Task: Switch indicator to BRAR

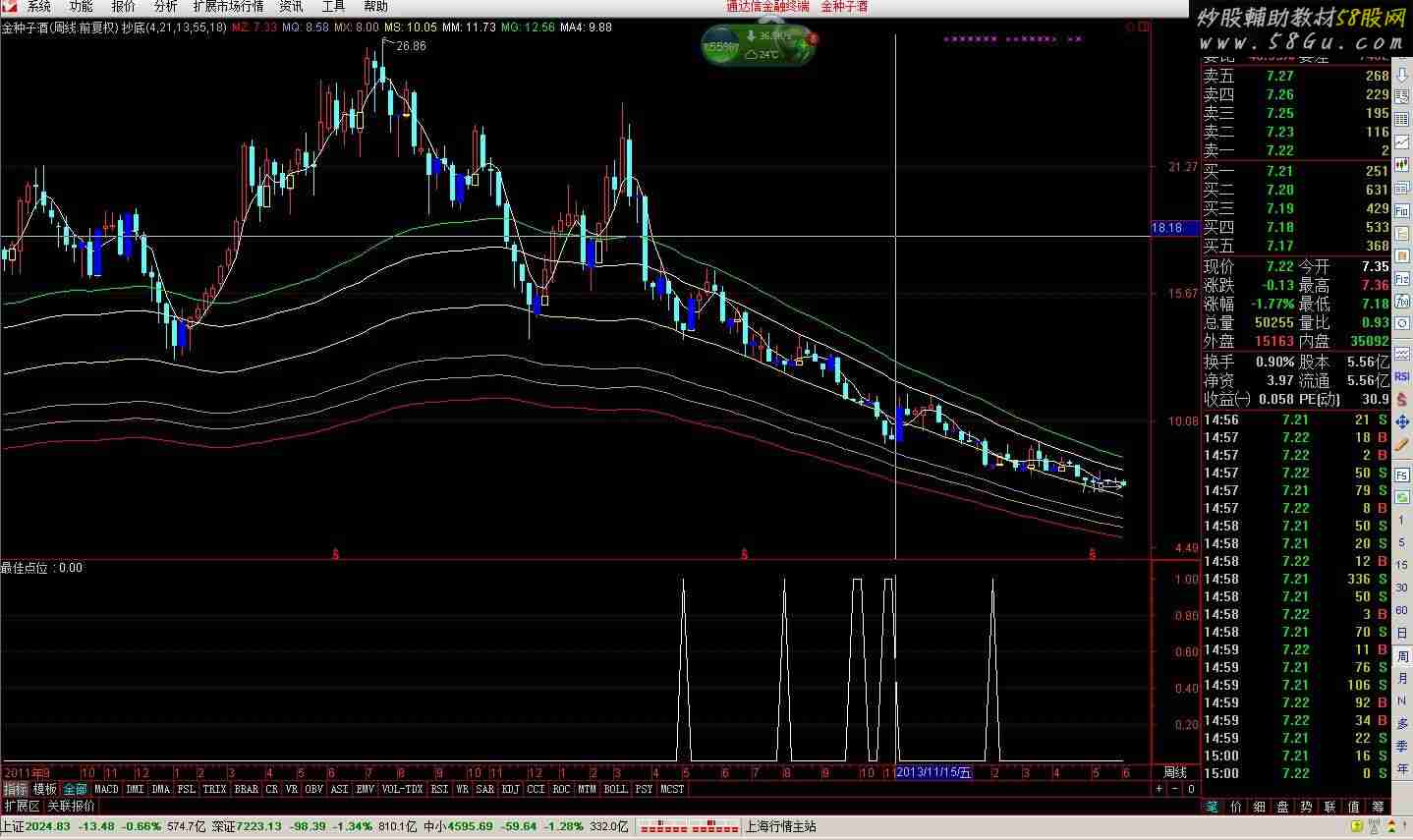Action: (x=247, y=789)
